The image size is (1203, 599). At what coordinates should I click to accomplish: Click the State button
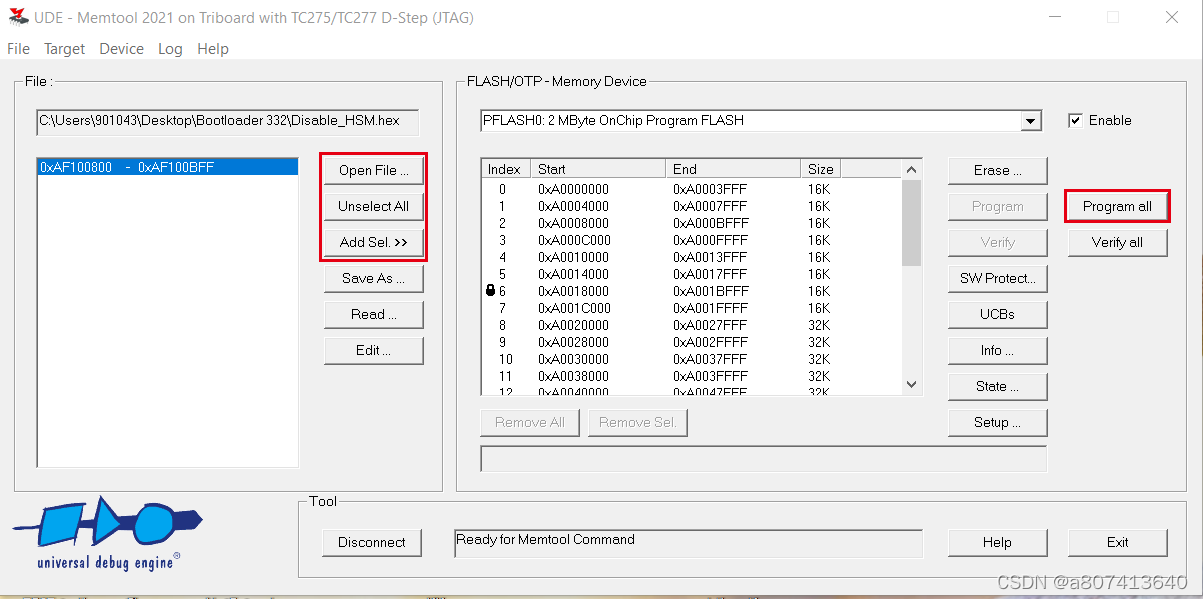(998, 387)
